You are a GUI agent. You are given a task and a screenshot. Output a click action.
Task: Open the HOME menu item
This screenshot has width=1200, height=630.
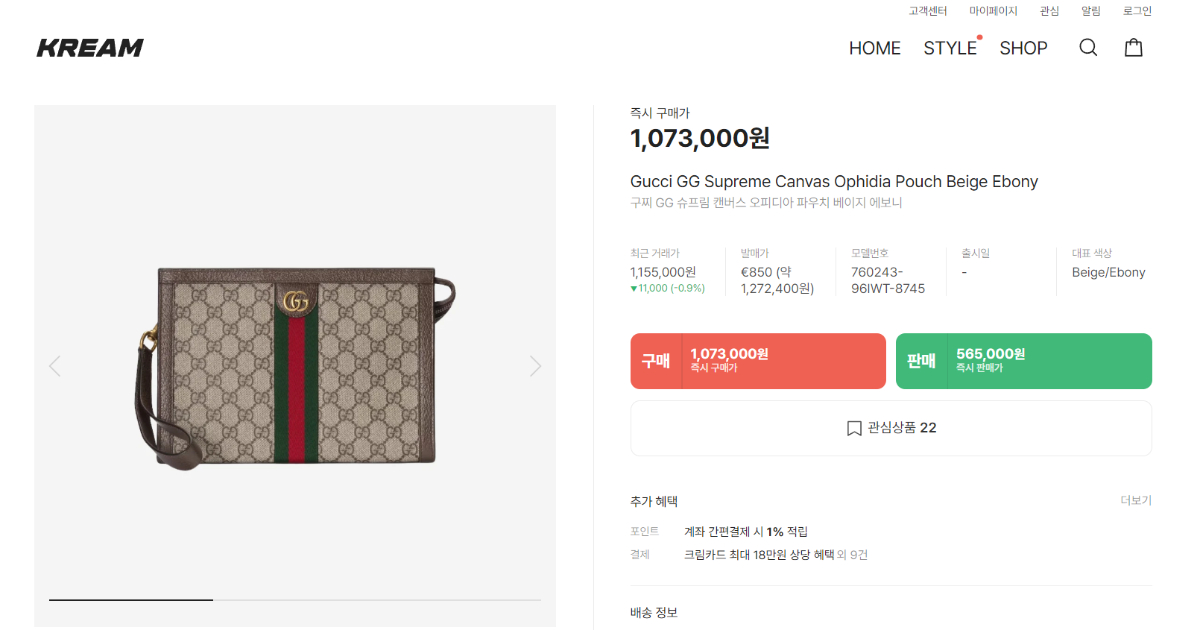click(874, 48)
